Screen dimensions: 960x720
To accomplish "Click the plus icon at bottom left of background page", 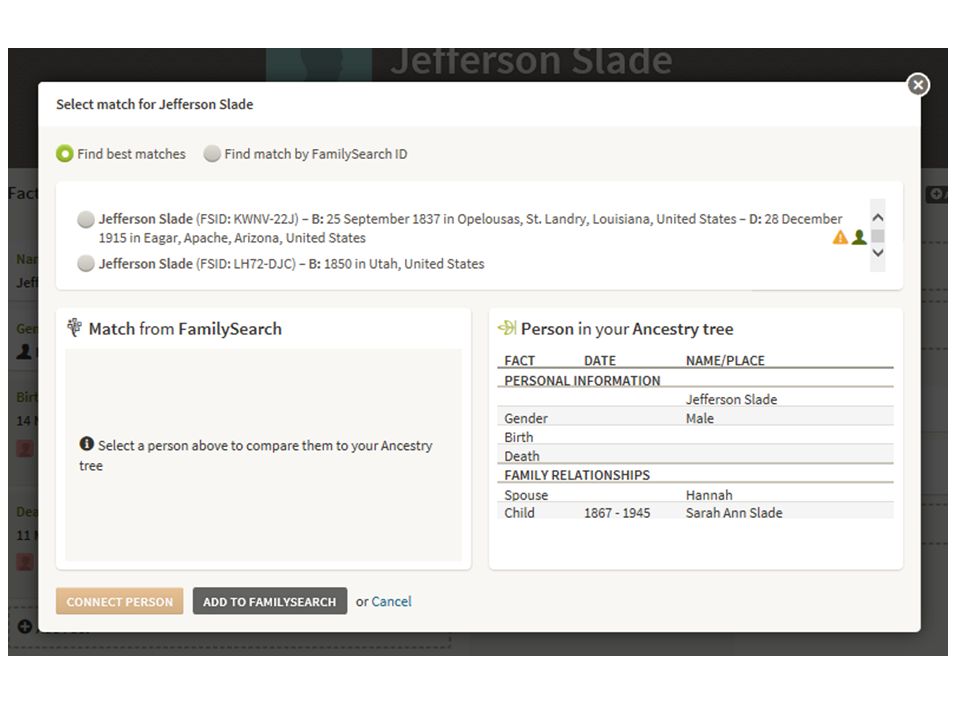I will coord(24,626).
